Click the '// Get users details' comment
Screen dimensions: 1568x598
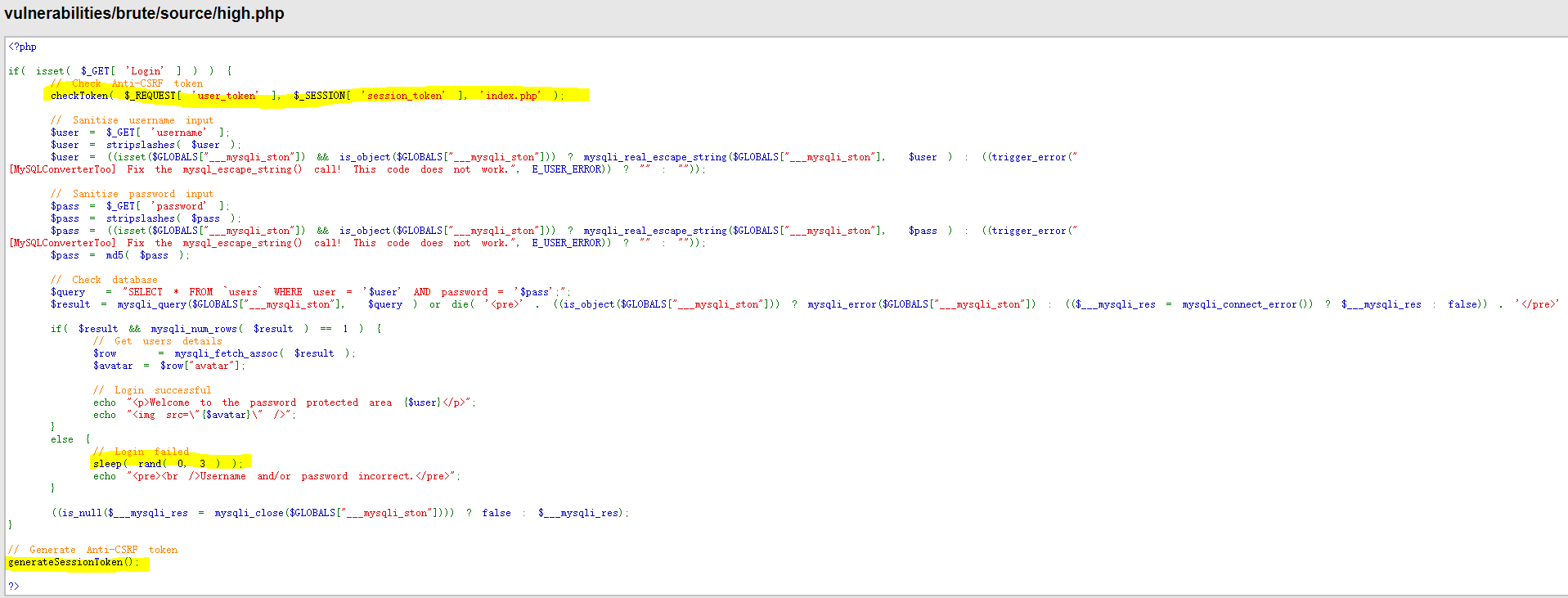click(158, 341)
